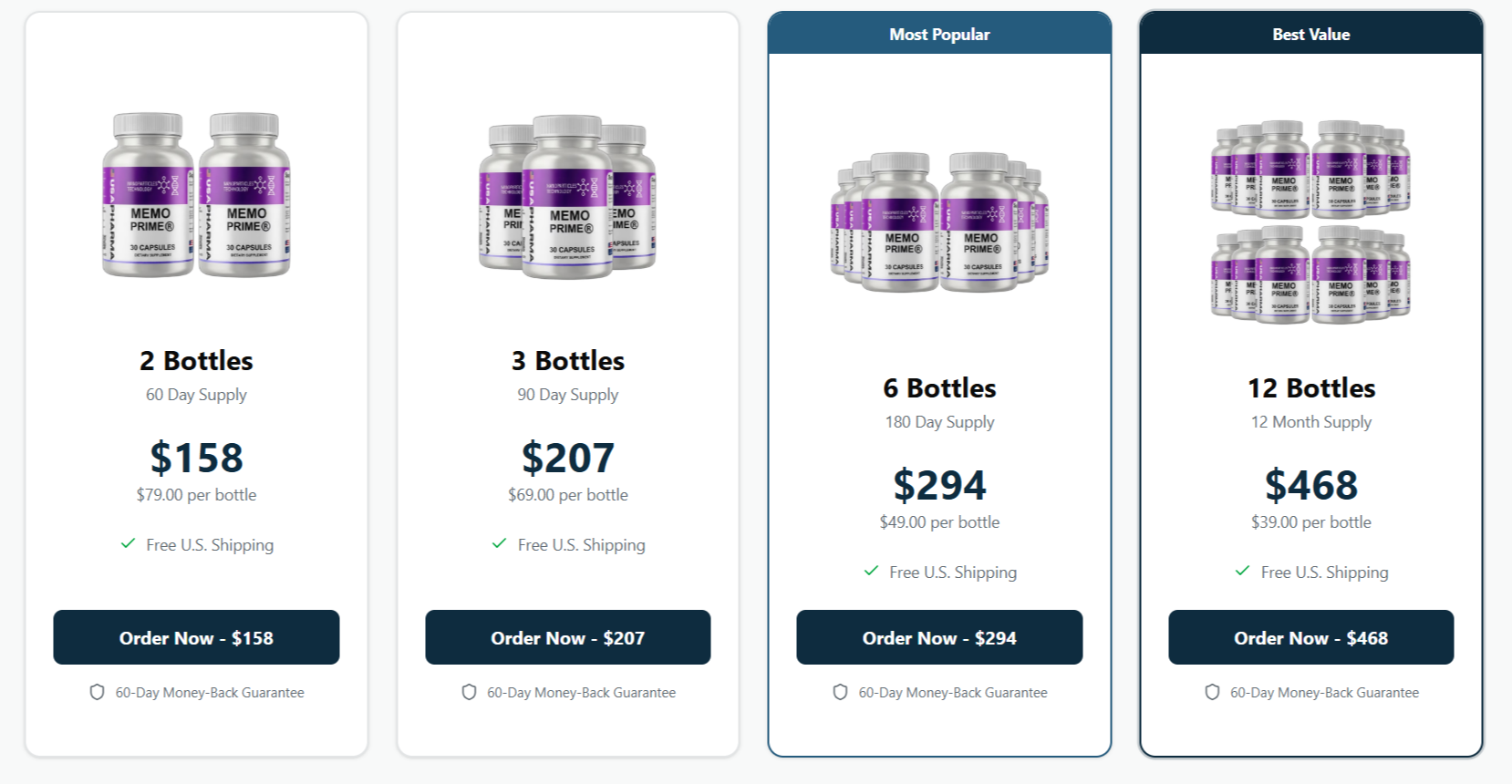This screenshot has width=1512, height=784.
Task: Click the shield icon under the 12-bottle plan
Action: (1211, 692)
